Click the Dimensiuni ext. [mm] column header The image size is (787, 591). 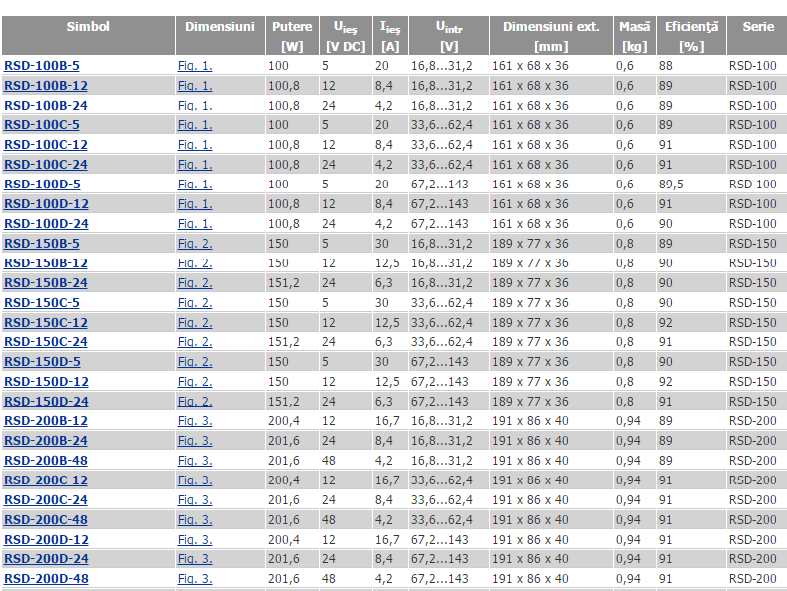pyautogui.click(x=551, y=36)
